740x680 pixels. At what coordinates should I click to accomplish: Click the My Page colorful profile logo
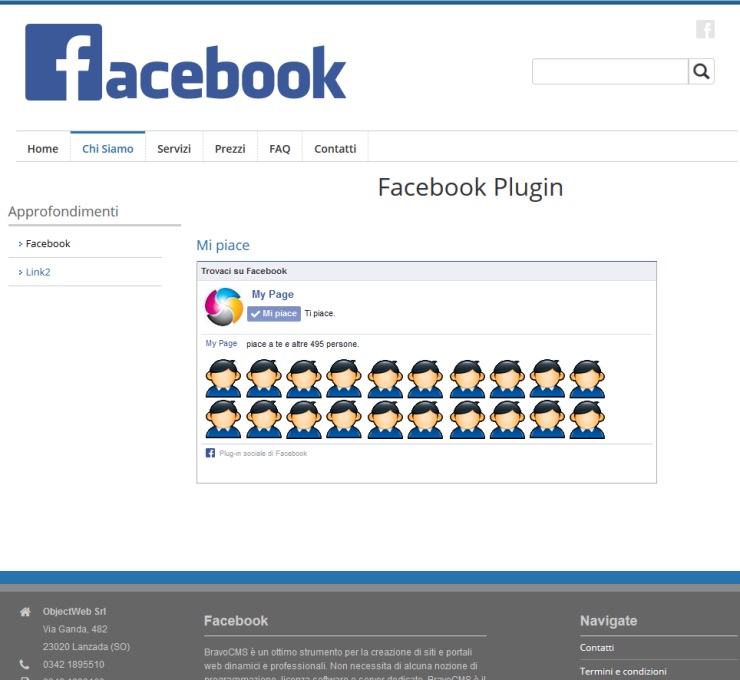point(224,306)
